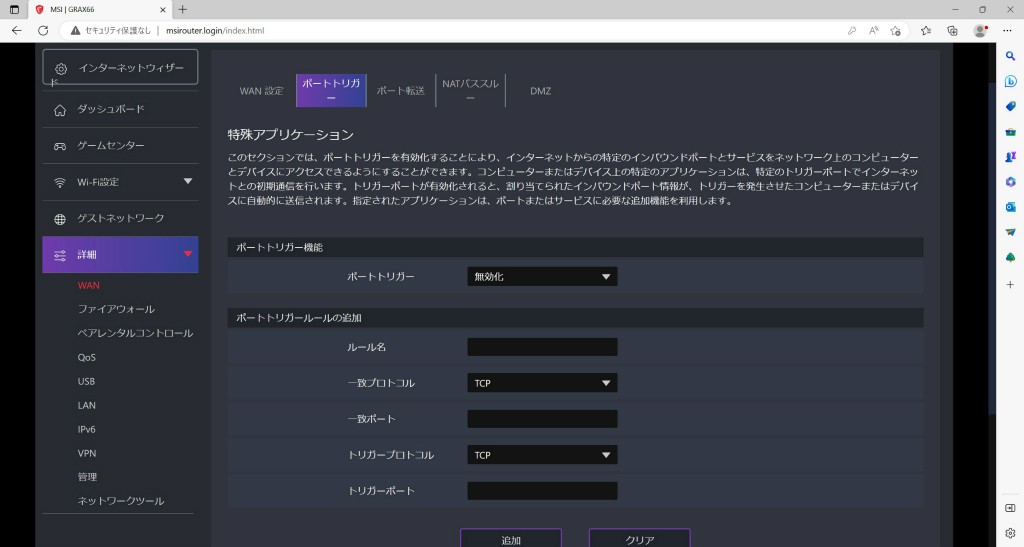Open new tab with plus icon

pos(183,9)
